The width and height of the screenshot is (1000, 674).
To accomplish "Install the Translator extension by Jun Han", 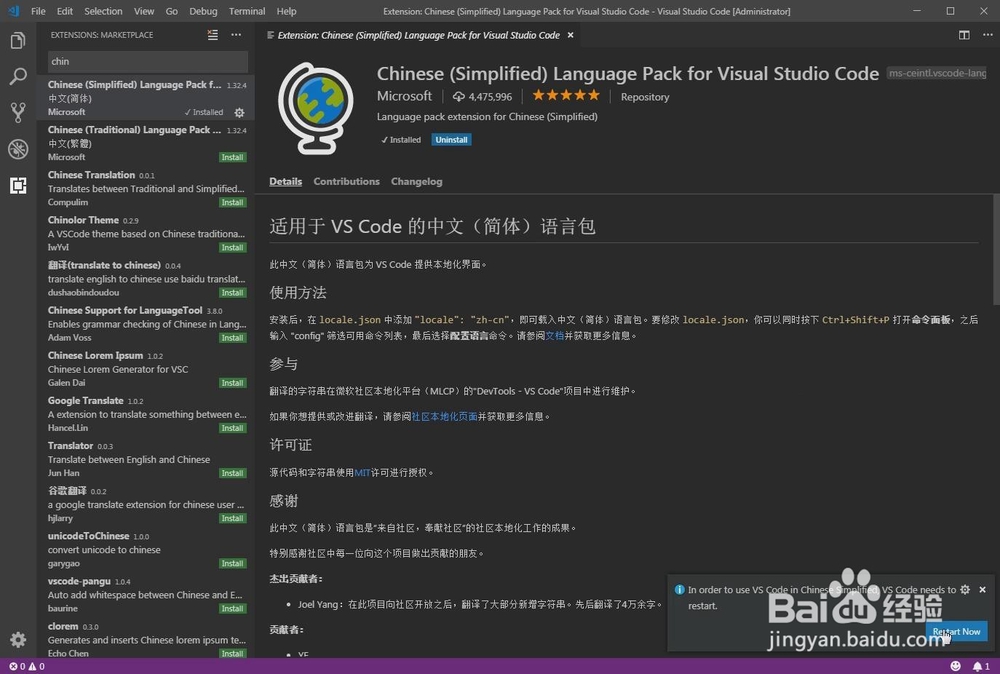I will (232, 473).
